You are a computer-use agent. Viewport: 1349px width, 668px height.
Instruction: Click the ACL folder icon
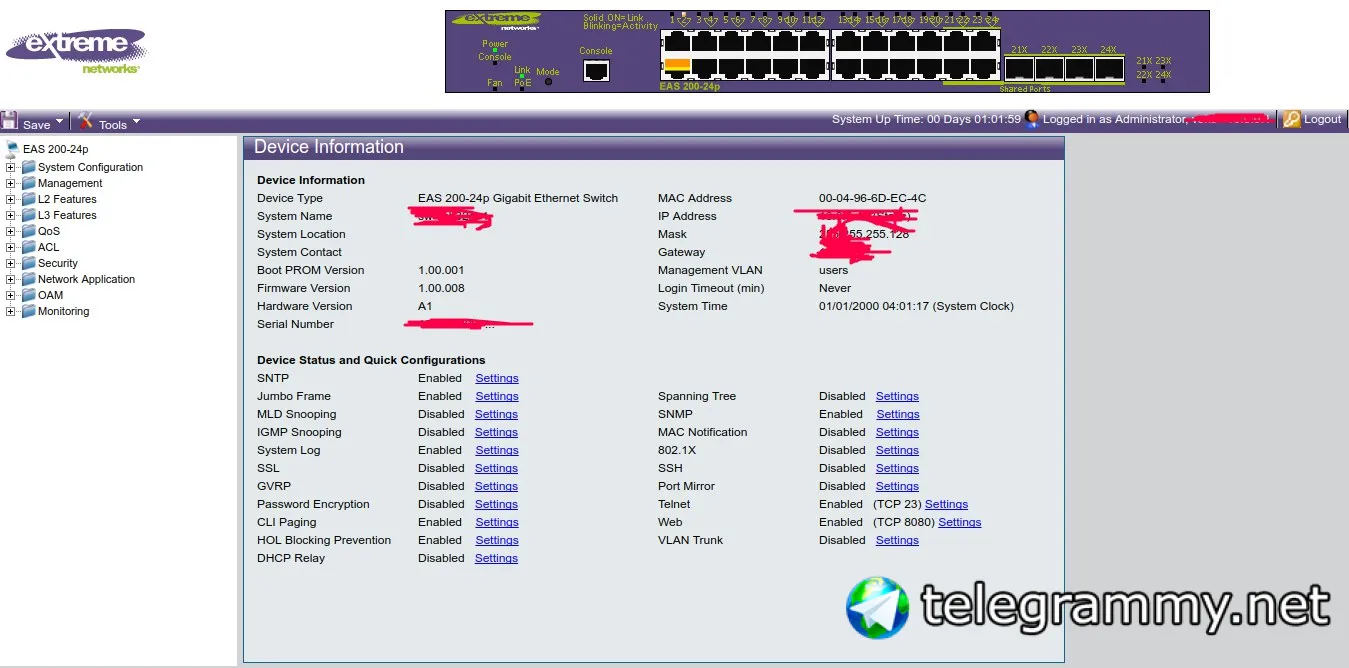28,247
